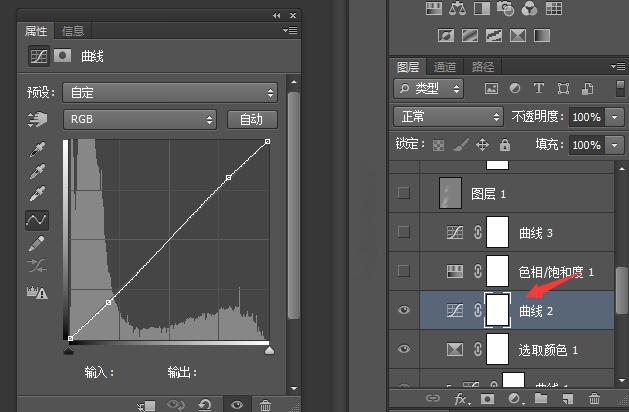Add a Threshold adjustment

click(494, 36)
